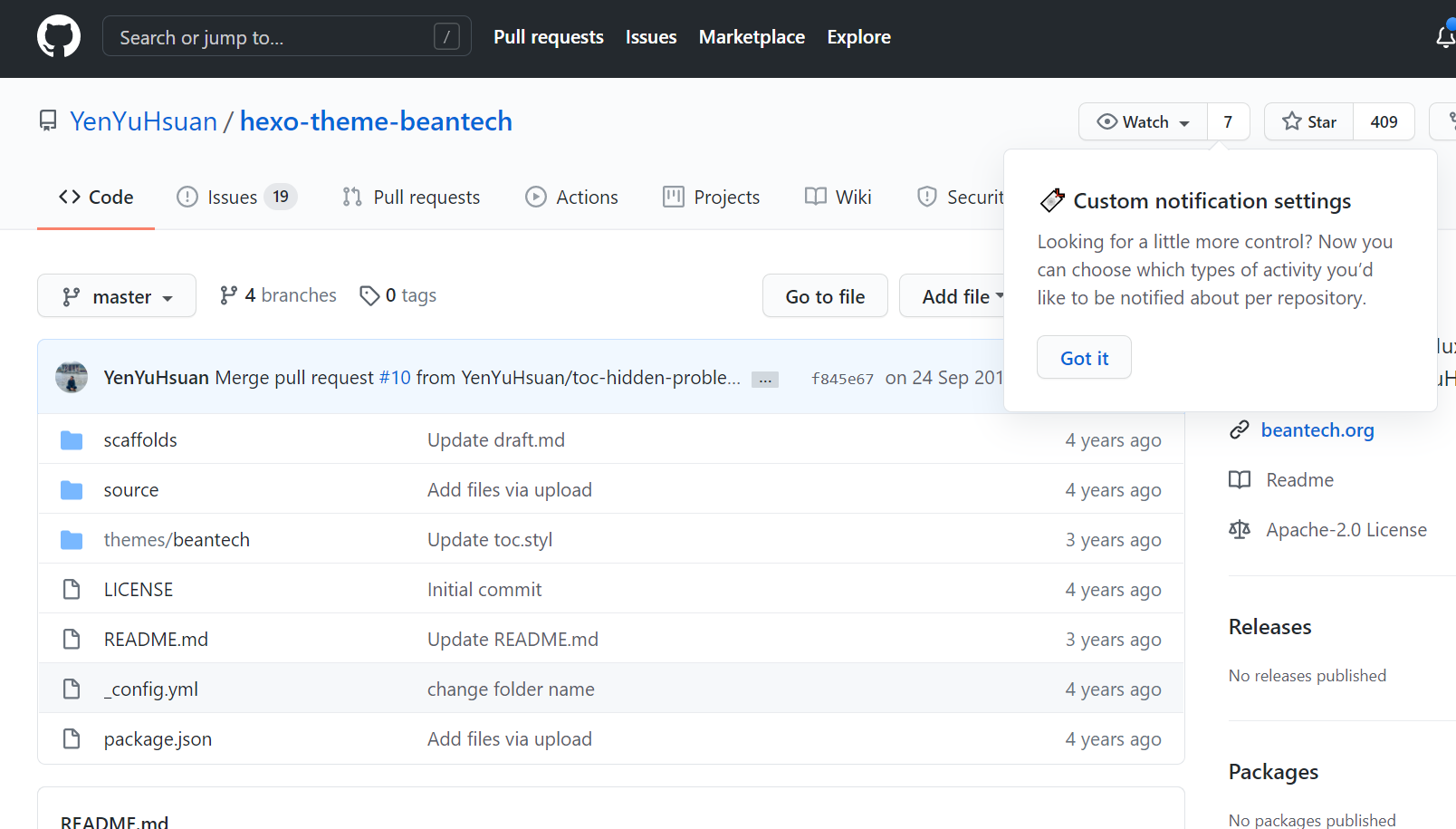
Task: Click the source folder icon
Action: 72,490
